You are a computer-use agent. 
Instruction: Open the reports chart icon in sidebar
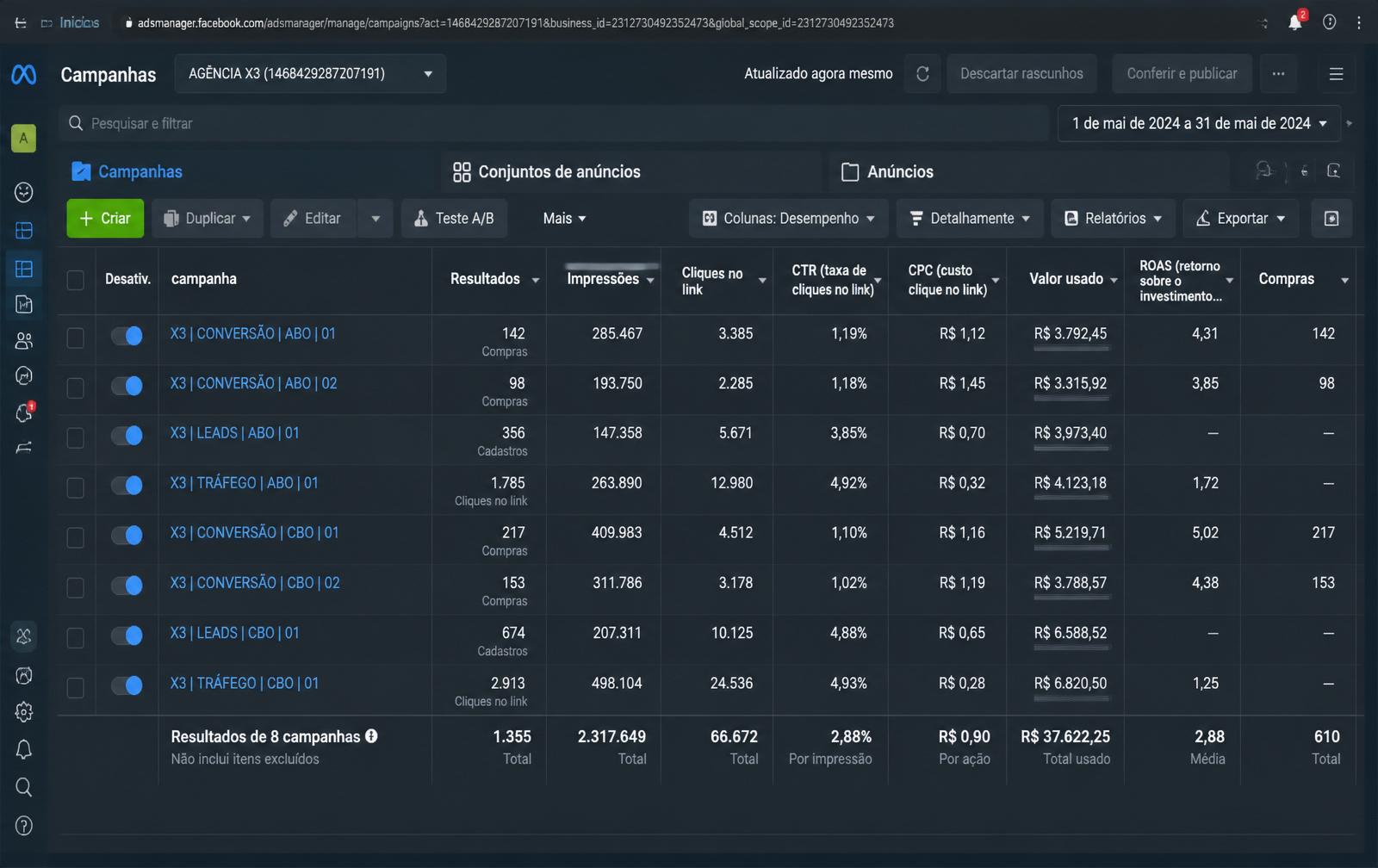pyautogui.click(x=24, y=304)
